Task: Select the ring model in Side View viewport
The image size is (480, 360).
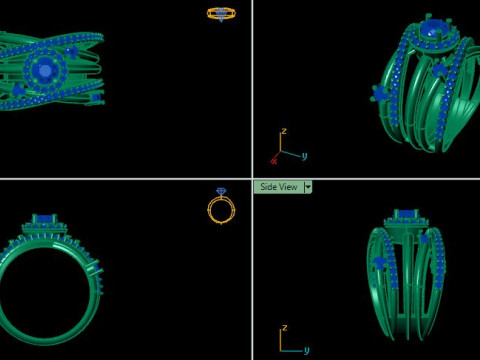Action: pyautogui.click(x=407, y=275)
